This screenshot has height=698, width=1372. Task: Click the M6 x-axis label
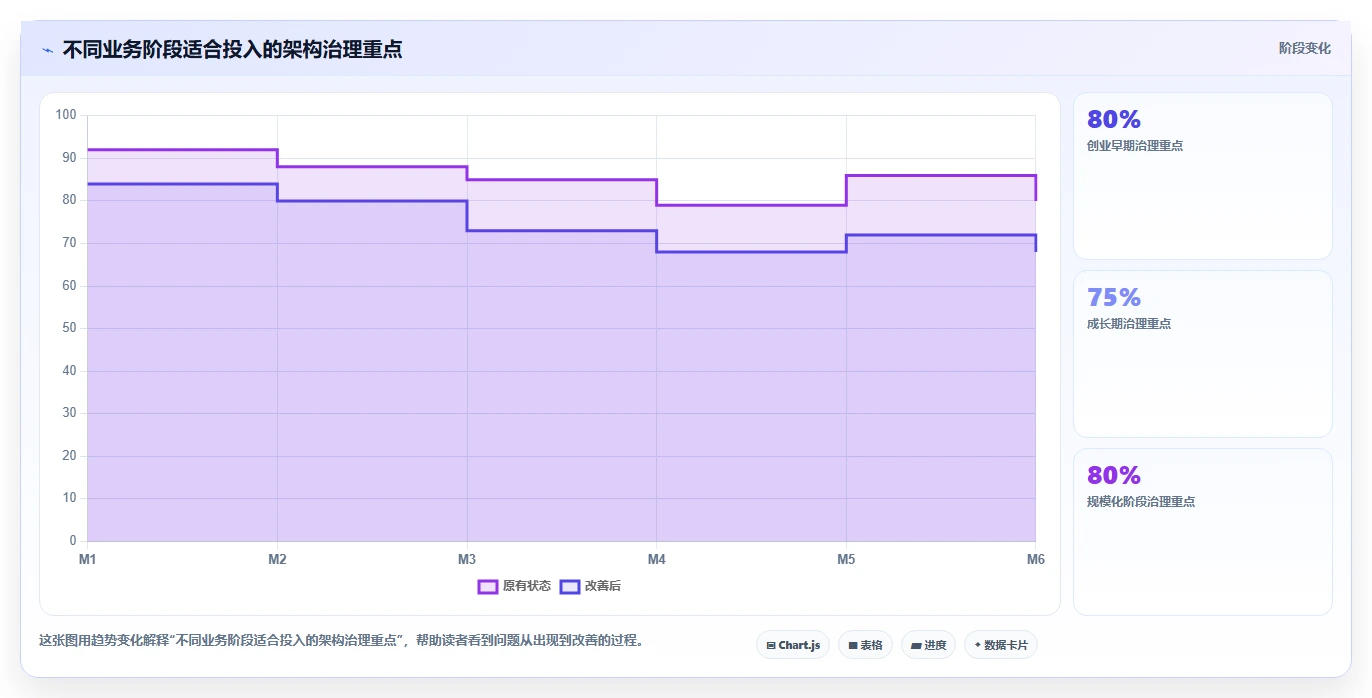pyautogui.click(x=1036, y=559)
